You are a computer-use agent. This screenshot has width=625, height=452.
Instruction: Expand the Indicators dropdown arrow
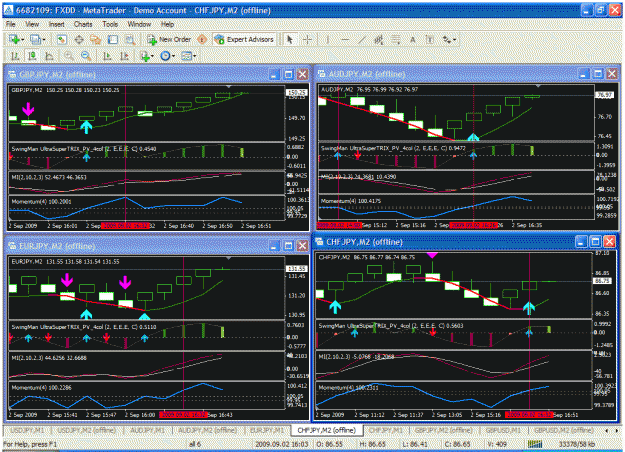(152, 57)
